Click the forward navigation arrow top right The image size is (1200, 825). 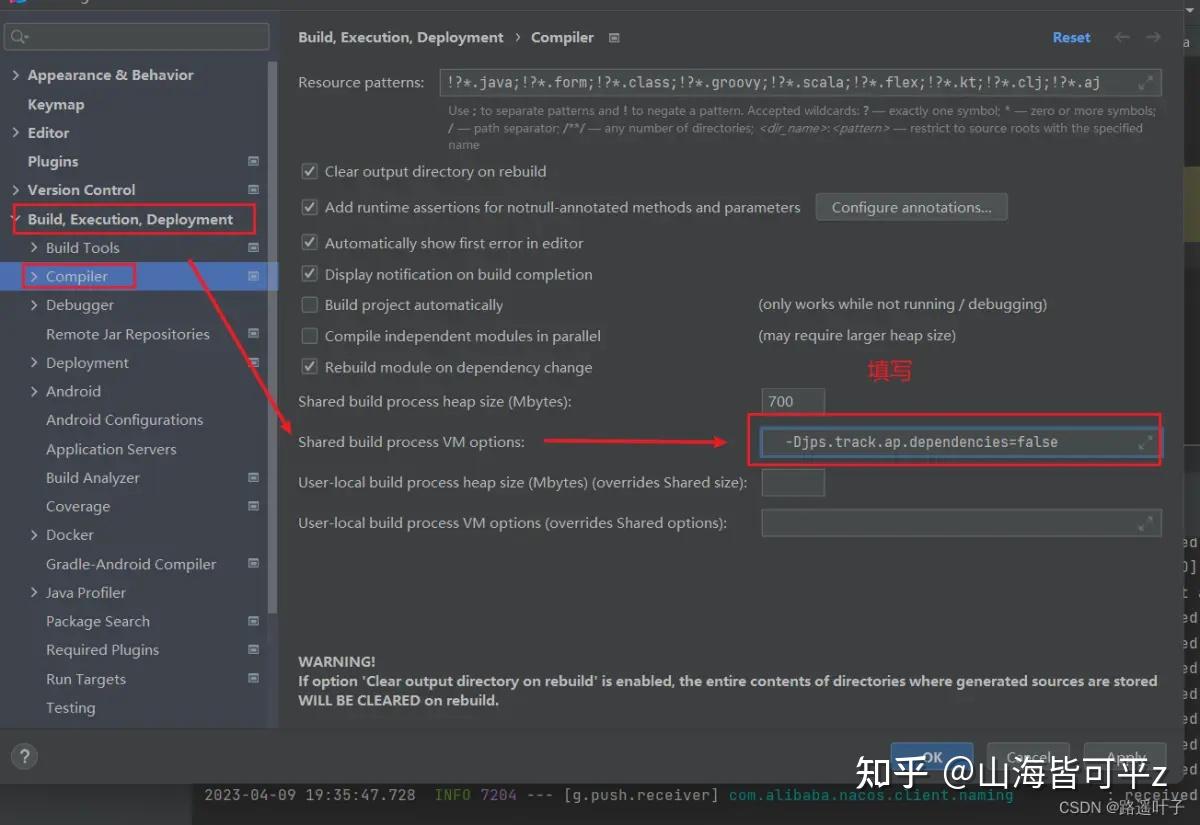click(x=1152, y=37)
